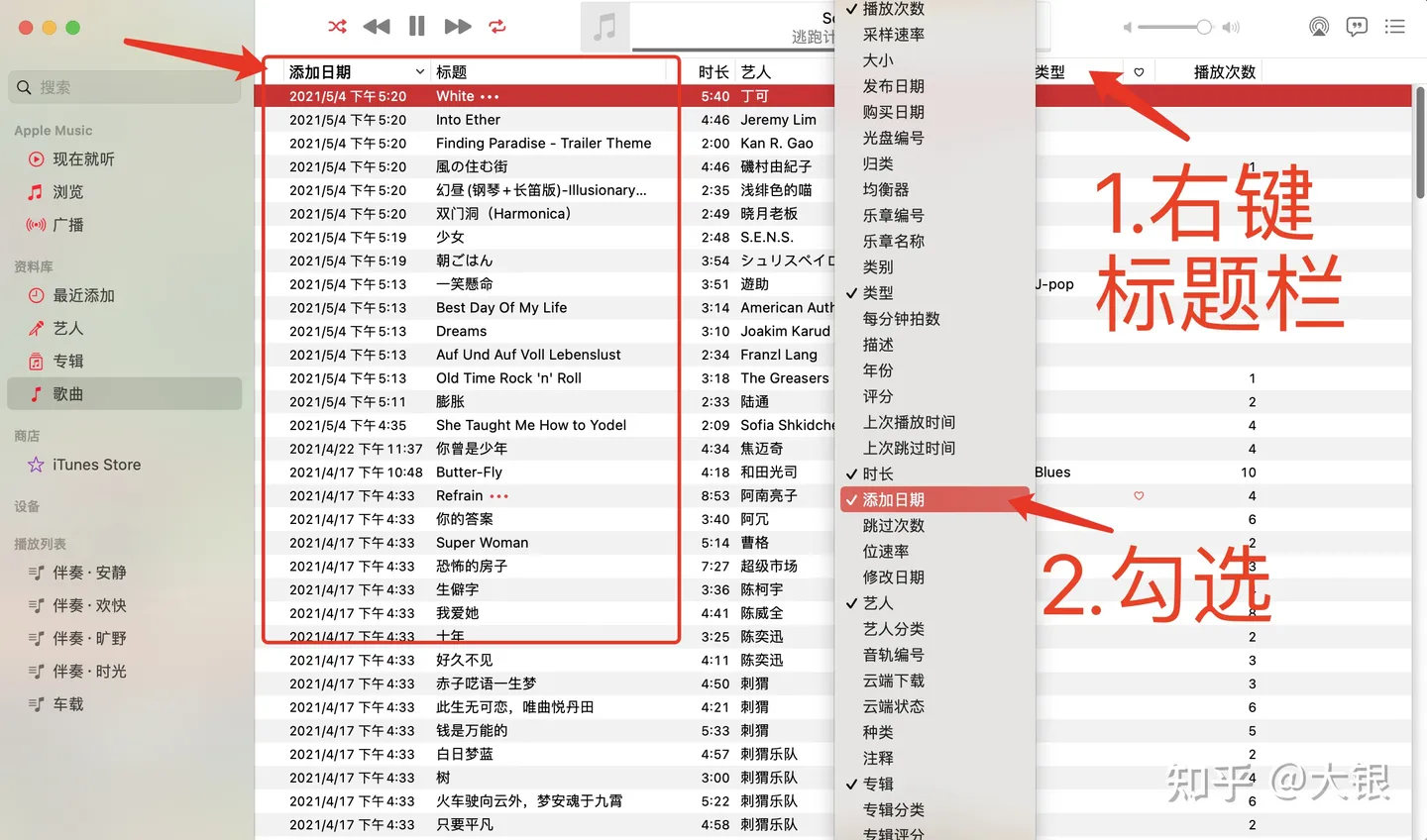The image size is (1427, 840).
Task: Sort songs by the 时长 column header
Action: [713, 72]
